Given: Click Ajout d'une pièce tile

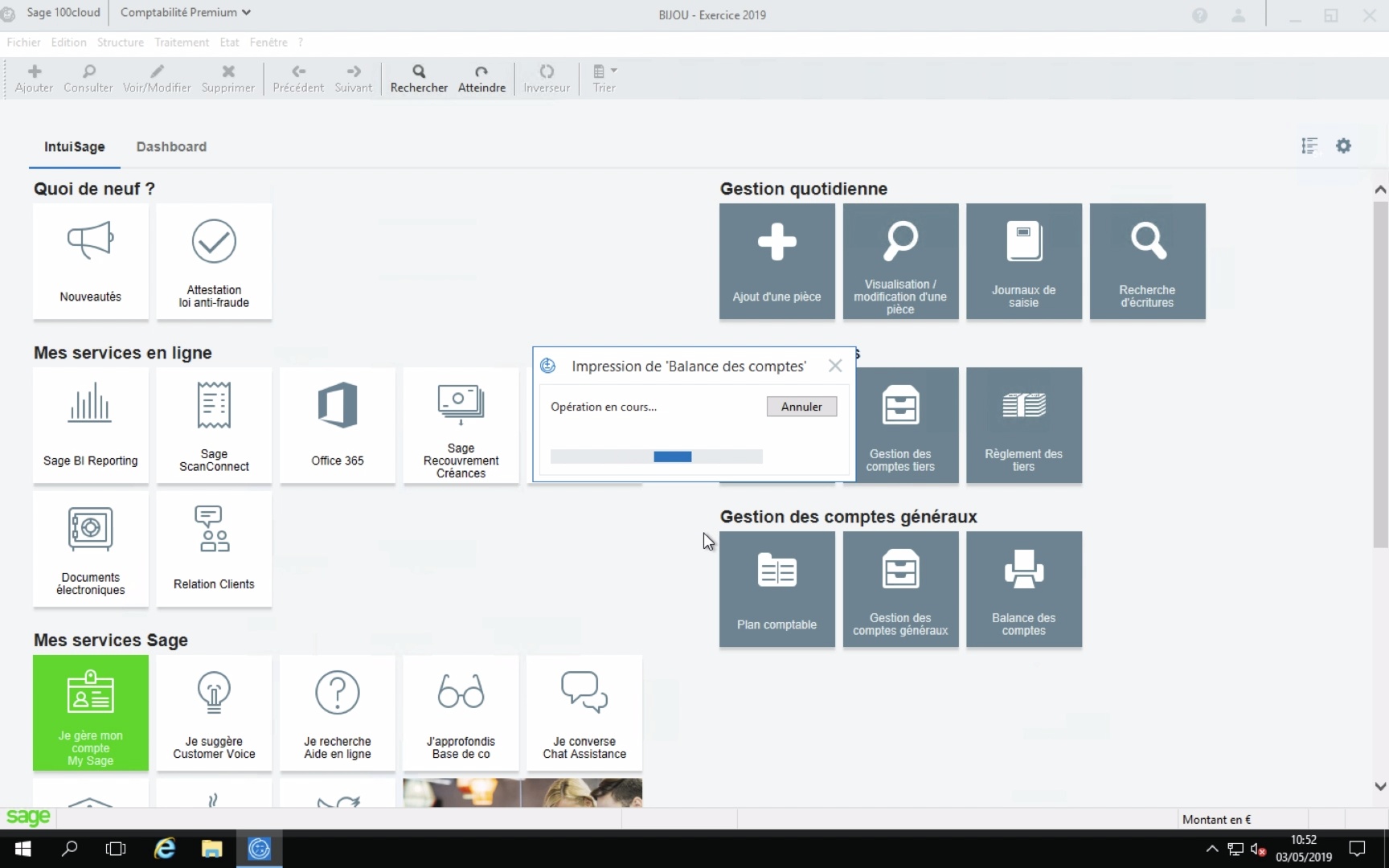Looking at the screenshot, I should click(777, 261).
